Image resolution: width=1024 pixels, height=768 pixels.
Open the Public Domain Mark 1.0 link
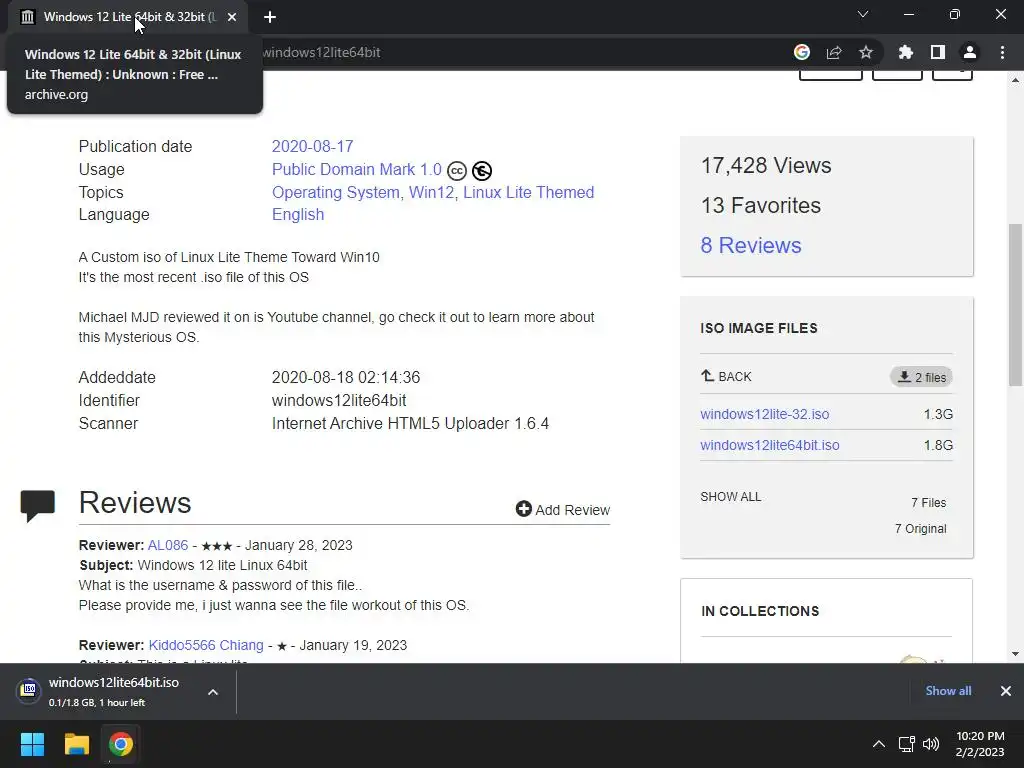(x=357, y=169)
